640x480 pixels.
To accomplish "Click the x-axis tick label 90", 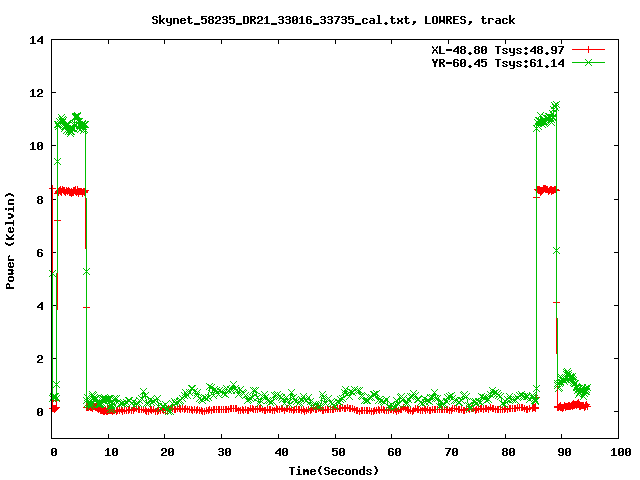I will click(x=564, y=452).
